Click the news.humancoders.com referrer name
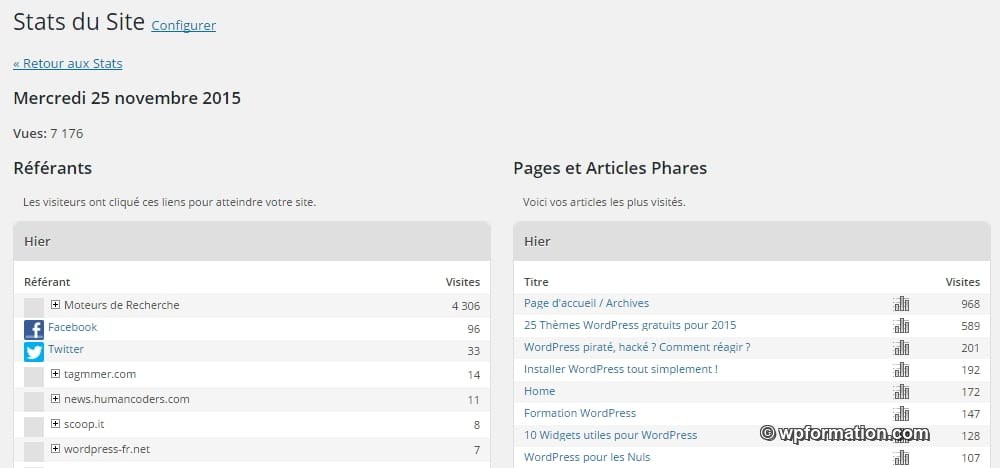Image resolution: width=1000 pixels, height=468 pixels. 127,399
